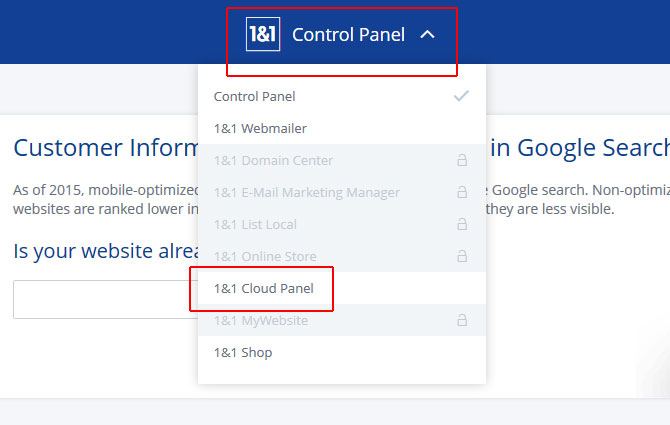Click the Customer Information heading text

click(106, 148)
